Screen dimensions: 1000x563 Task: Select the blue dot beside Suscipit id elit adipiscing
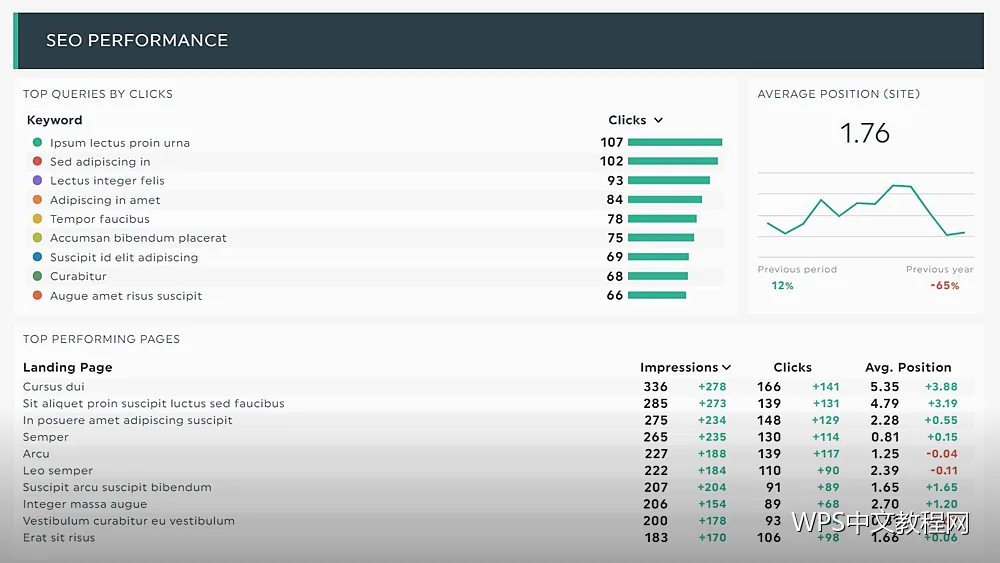point(37,257)
